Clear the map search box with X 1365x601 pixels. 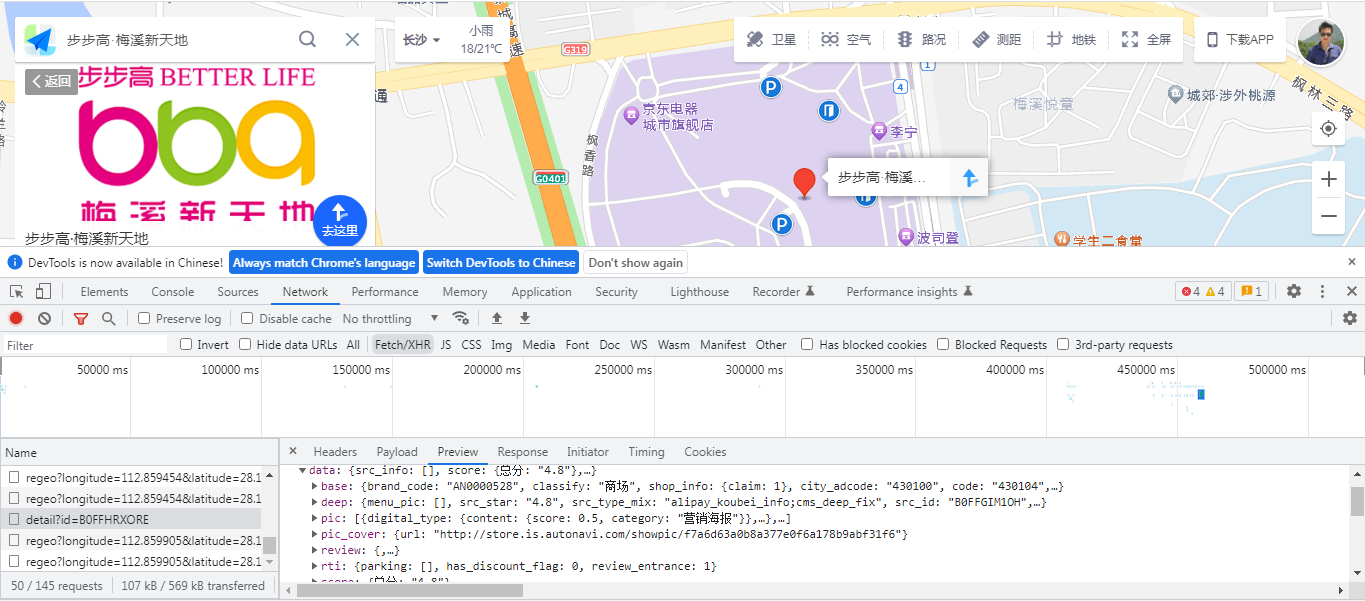(x=352, y=39)
